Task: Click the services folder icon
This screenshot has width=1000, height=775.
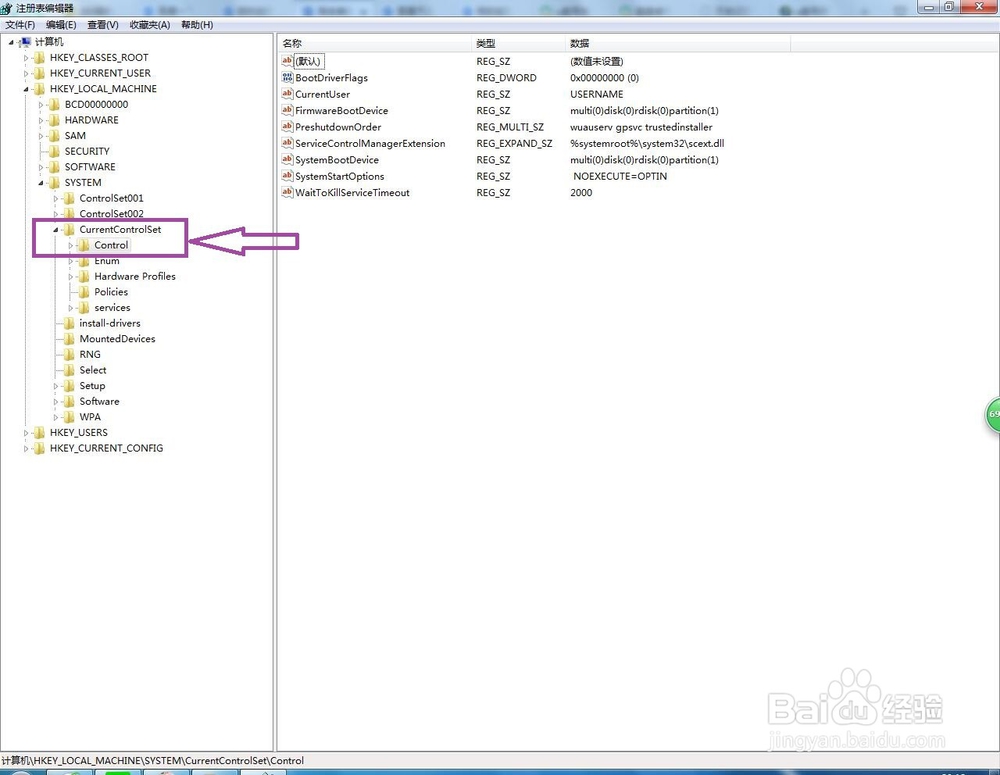Action: click(x=84, y=307)
